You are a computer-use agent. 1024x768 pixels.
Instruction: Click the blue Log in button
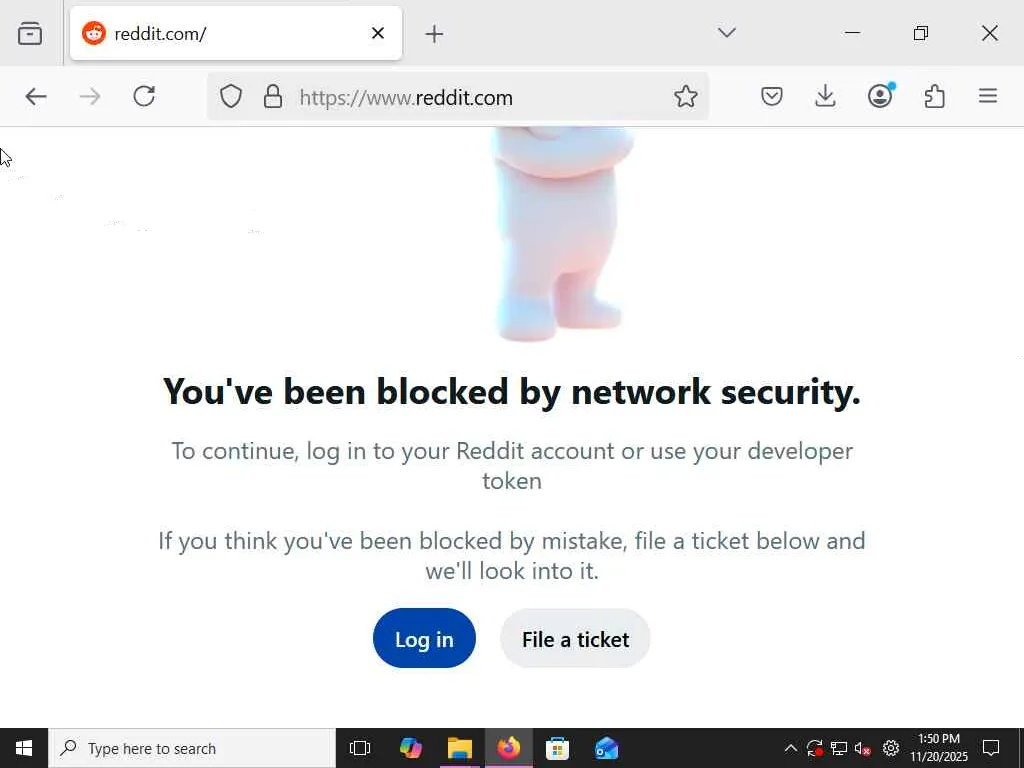click(x=424, y=638)
